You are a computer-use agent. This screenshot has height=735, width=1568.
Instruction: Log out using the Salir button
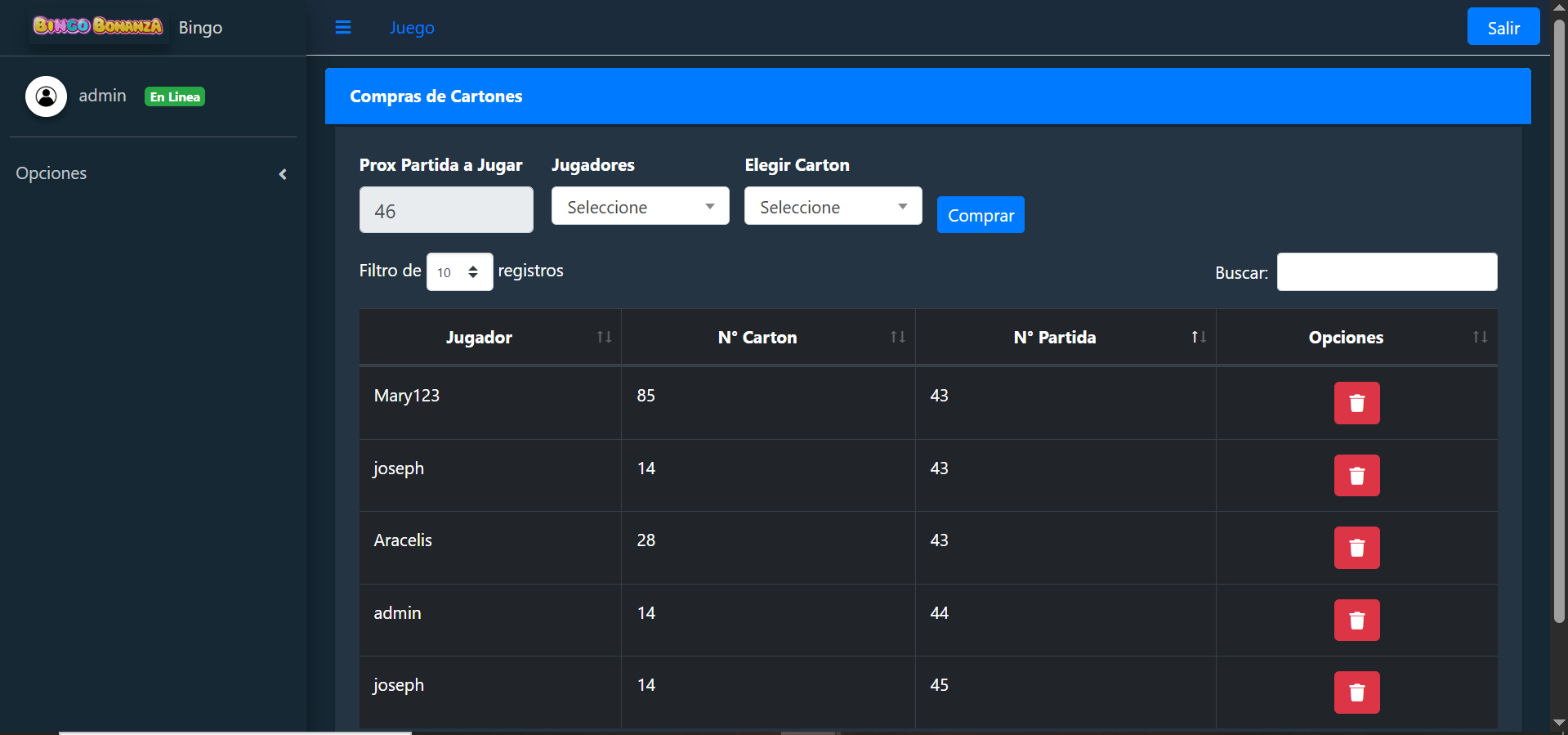1503,27
